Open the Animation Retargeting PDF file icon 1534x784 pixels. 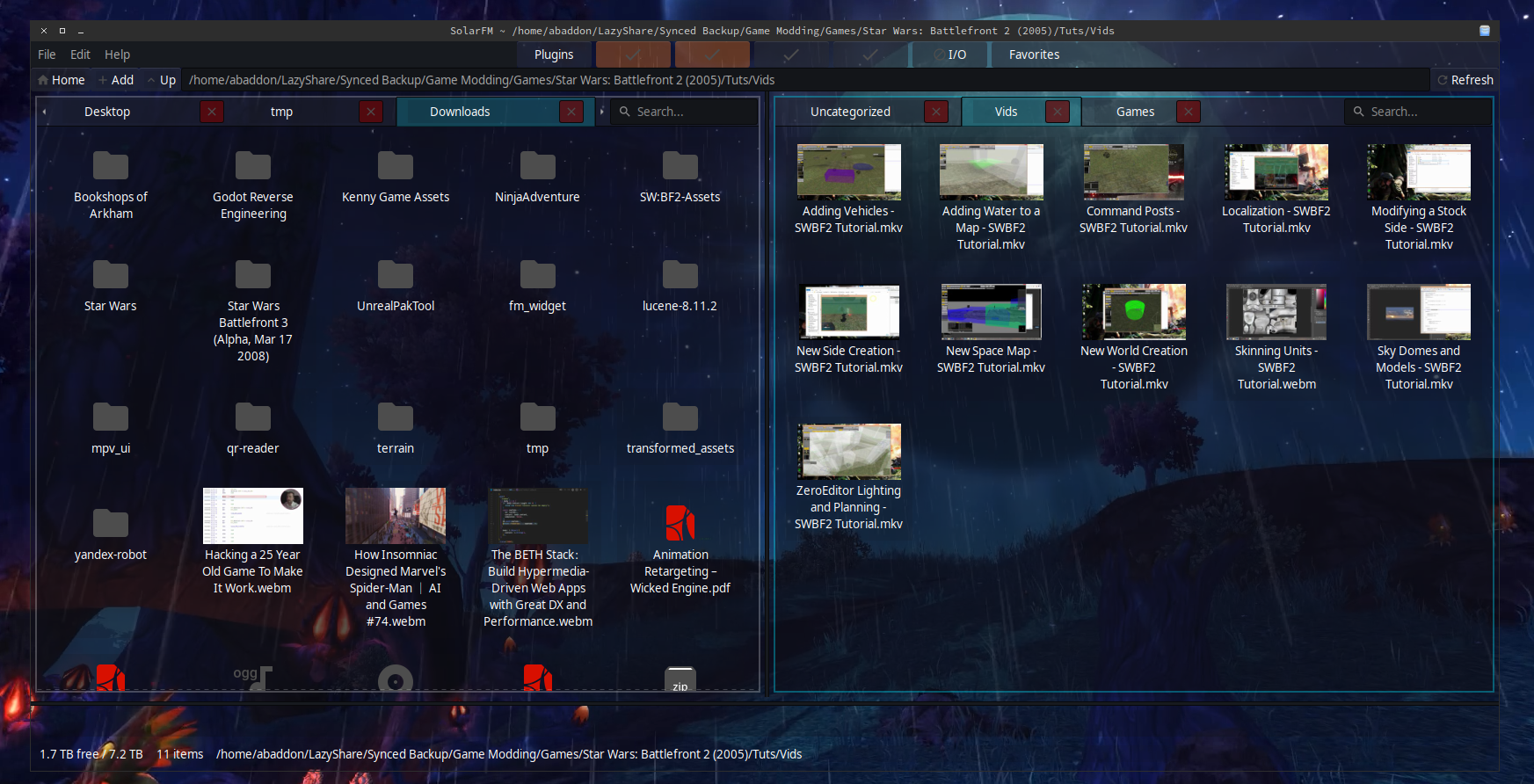tap(680, 524)
